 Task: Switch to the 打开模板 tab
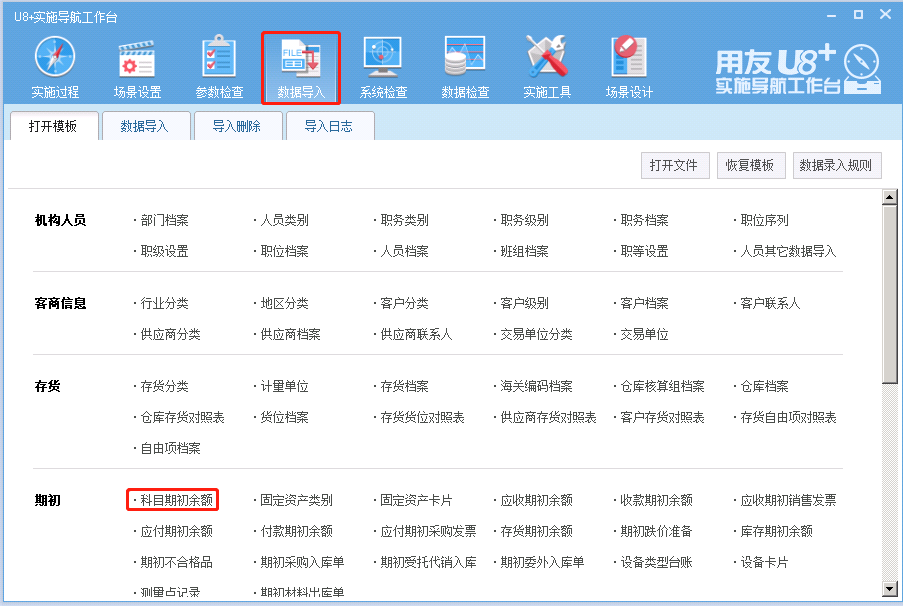53,126
